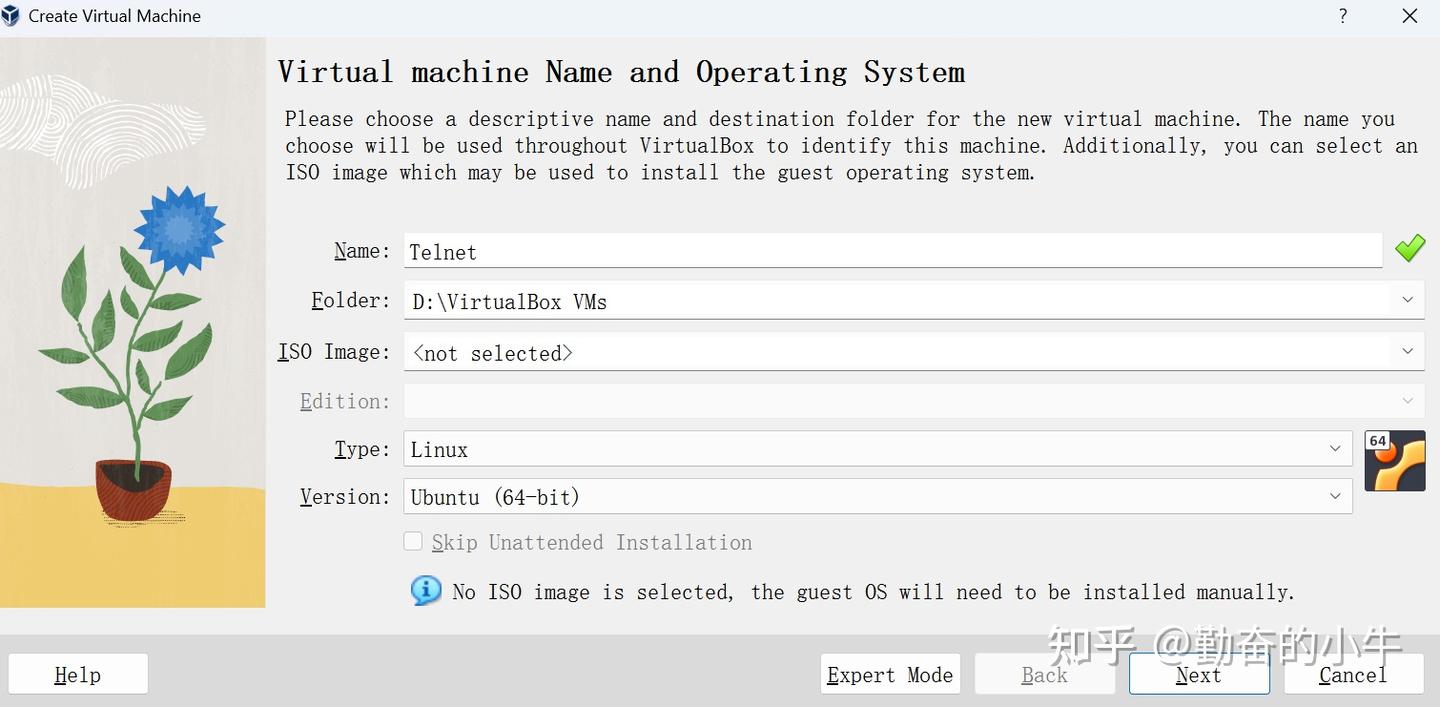Open the ISO Image dropdown
Screen dimensions: 1440x707
pos(1407,352)
